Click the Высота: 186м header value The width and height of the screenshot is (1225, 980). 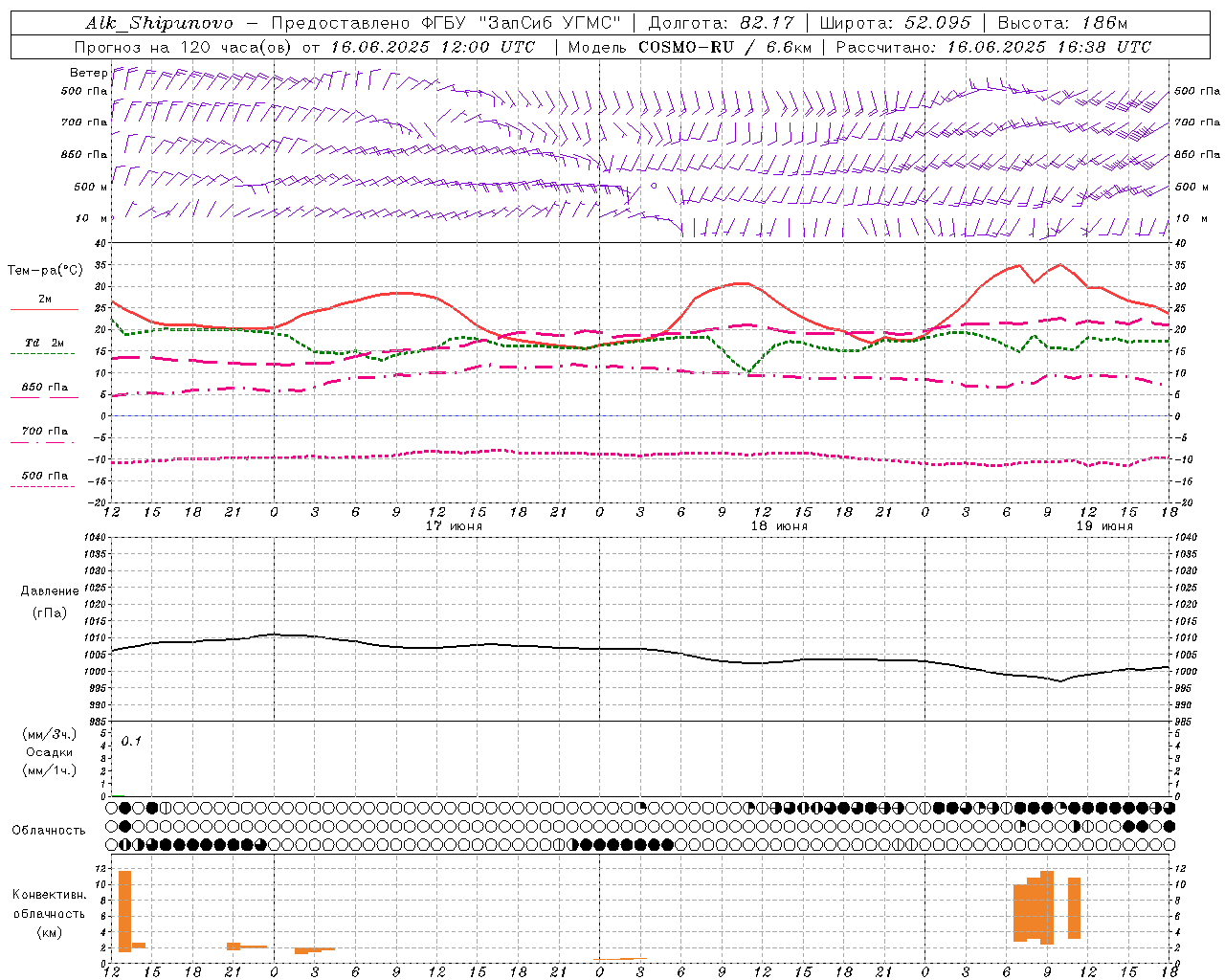coord(1062,23)
